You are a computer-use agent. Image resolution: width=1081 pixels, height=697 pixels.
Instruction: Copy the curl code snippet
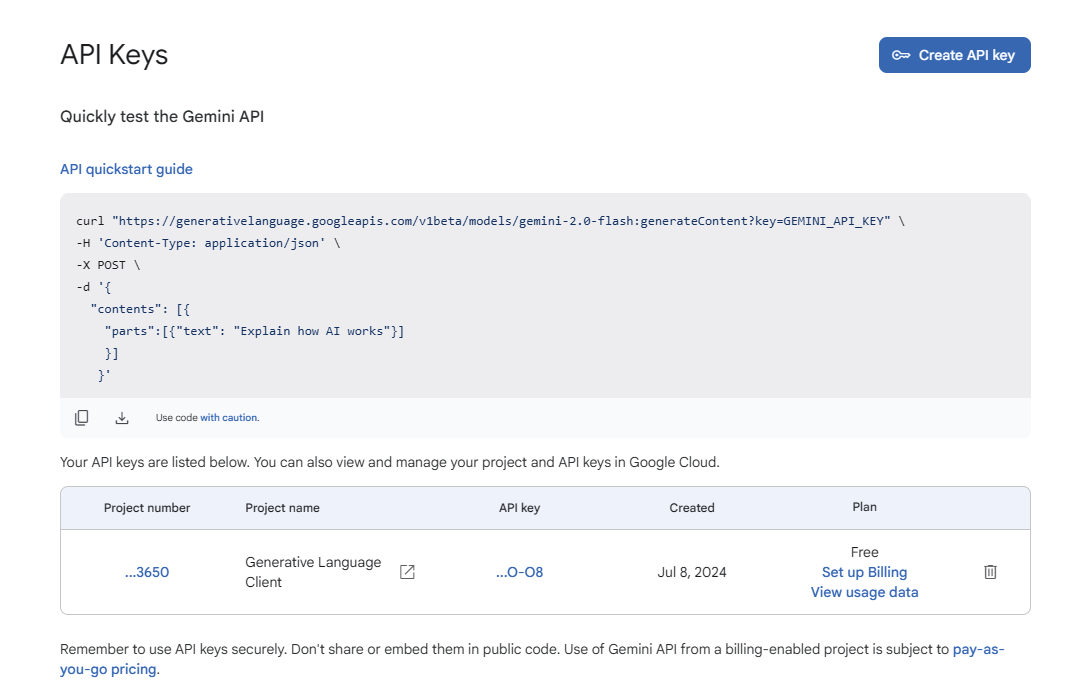point(82,418)
